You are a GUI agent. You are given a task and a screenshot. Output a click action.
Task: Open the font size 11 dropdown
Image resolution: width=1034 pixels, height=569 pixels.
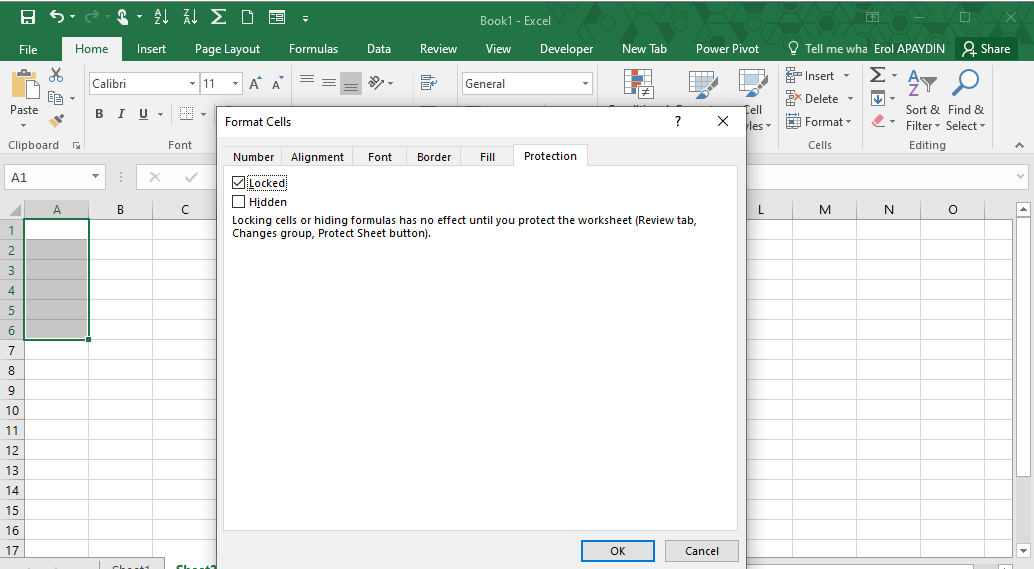tap(235, 84)
